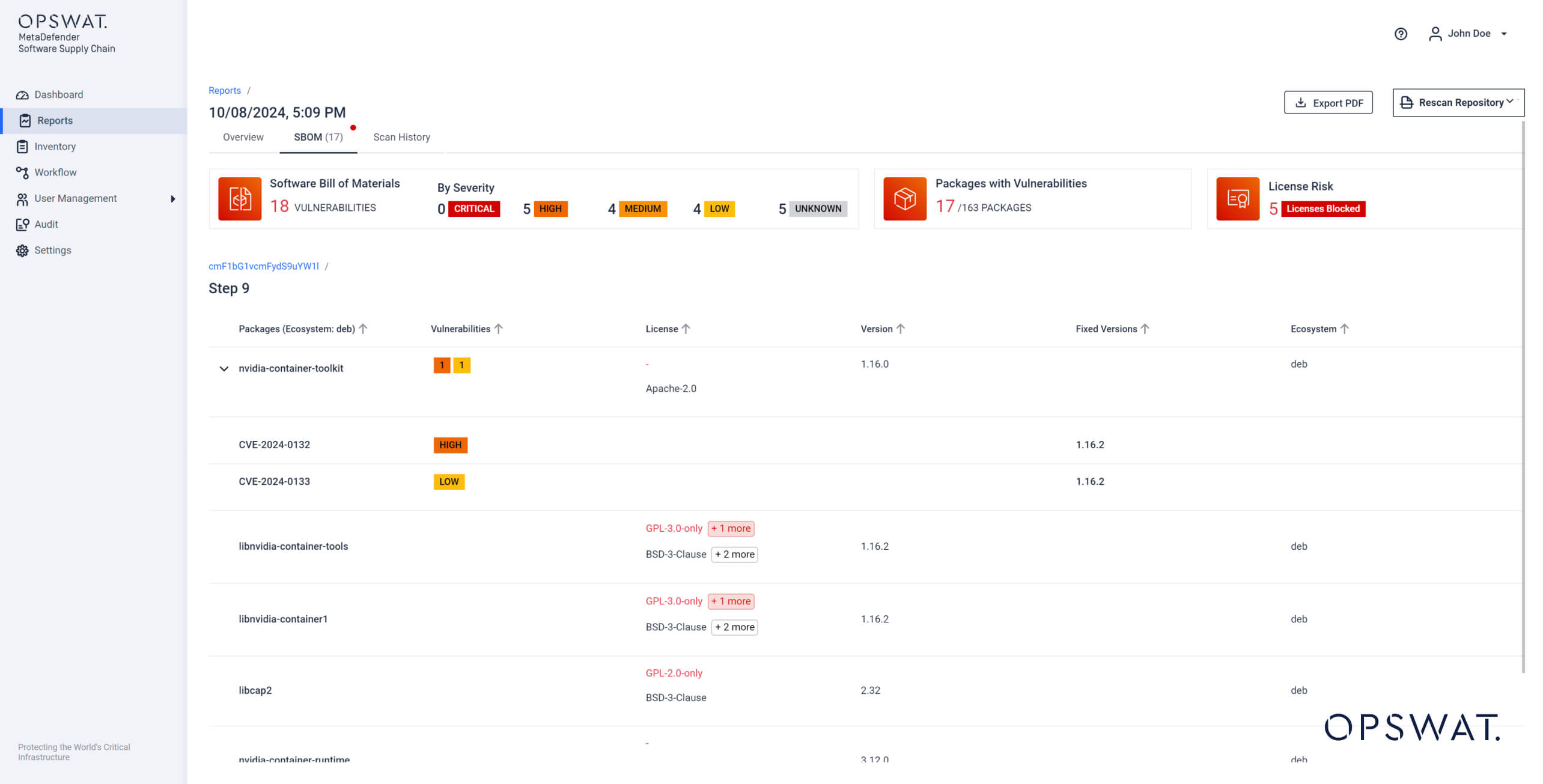Viewport: 1543px width, 784px height.
Task: Click the help question mark icon
Action: click(1401, 34)
